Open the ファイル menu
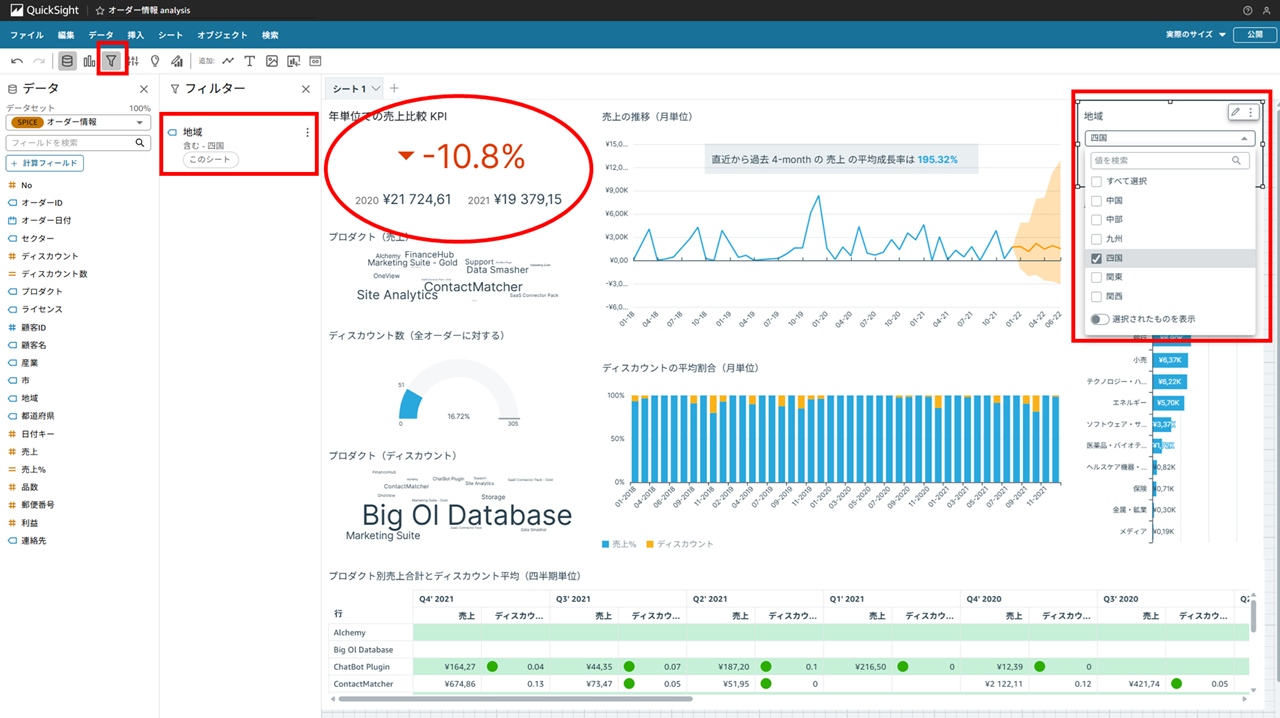The height and width of the screenshot is (718, 1280). pyautogui.click(x=27, y=35)
